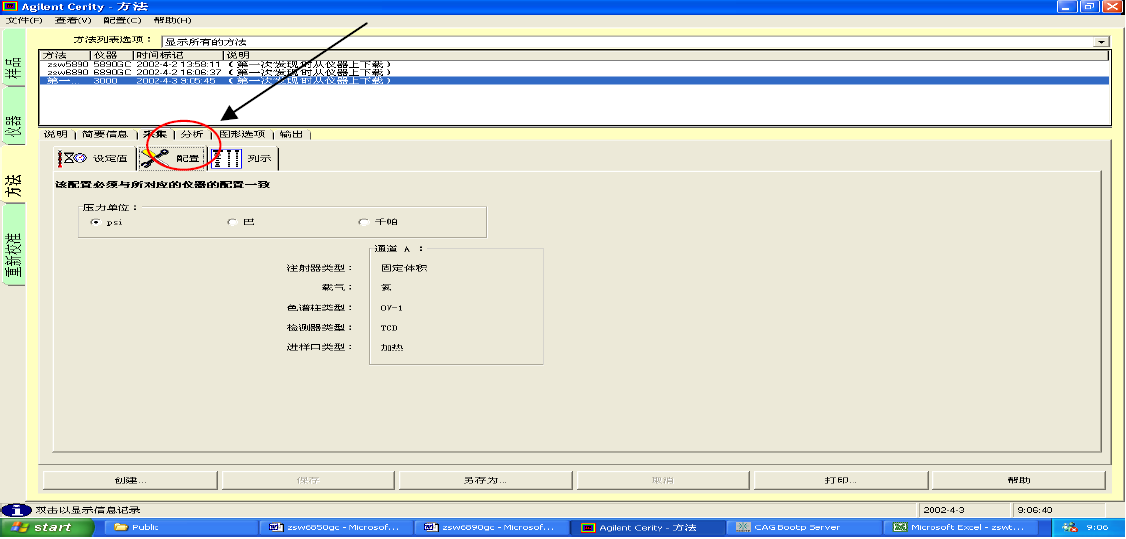Image resolution: width=1126 pixels, height=539 pixels.
Task: Click the 9:06:40 time in status bar
Action: coord(1035,510)
